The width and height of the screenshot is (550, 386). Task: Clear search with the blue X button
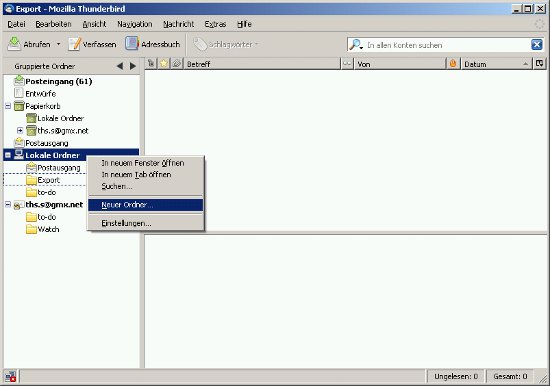pos(537,45)
